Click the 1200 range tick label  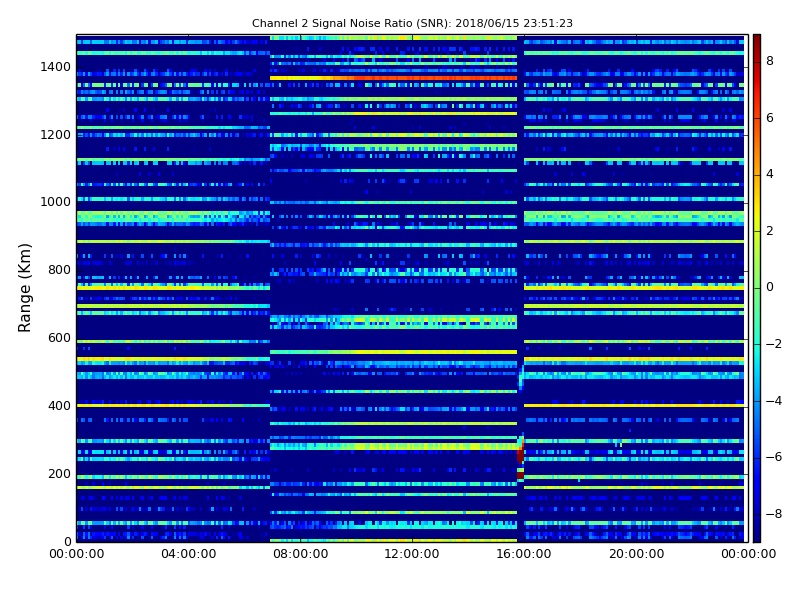(56, 135)
